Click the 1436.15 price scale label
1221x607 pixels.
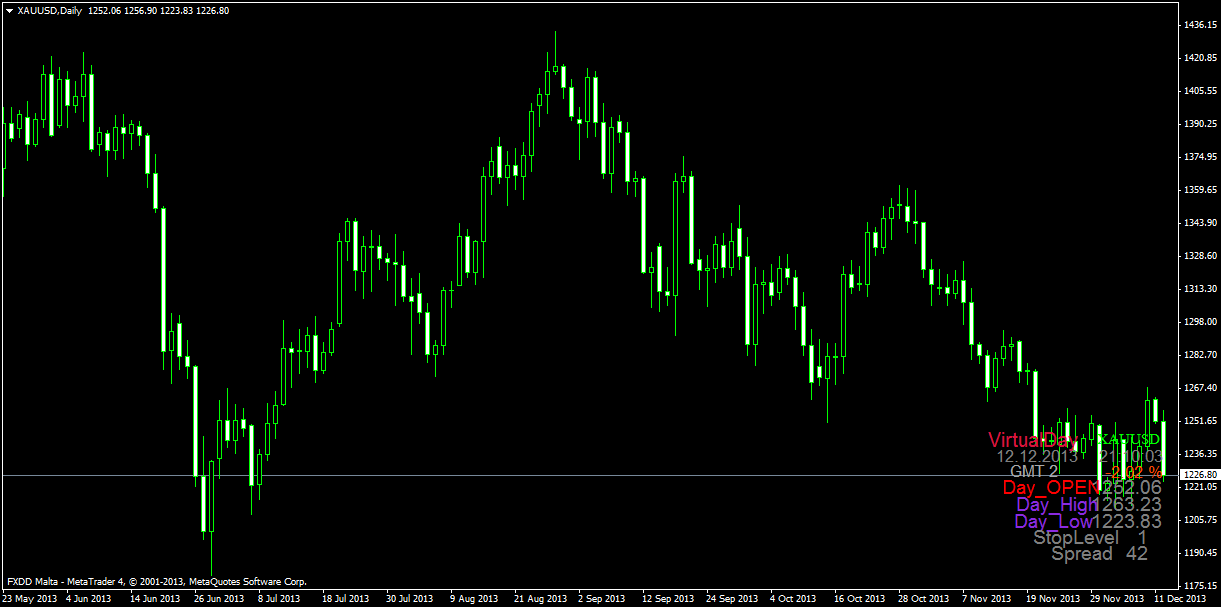pos(1198,25)
